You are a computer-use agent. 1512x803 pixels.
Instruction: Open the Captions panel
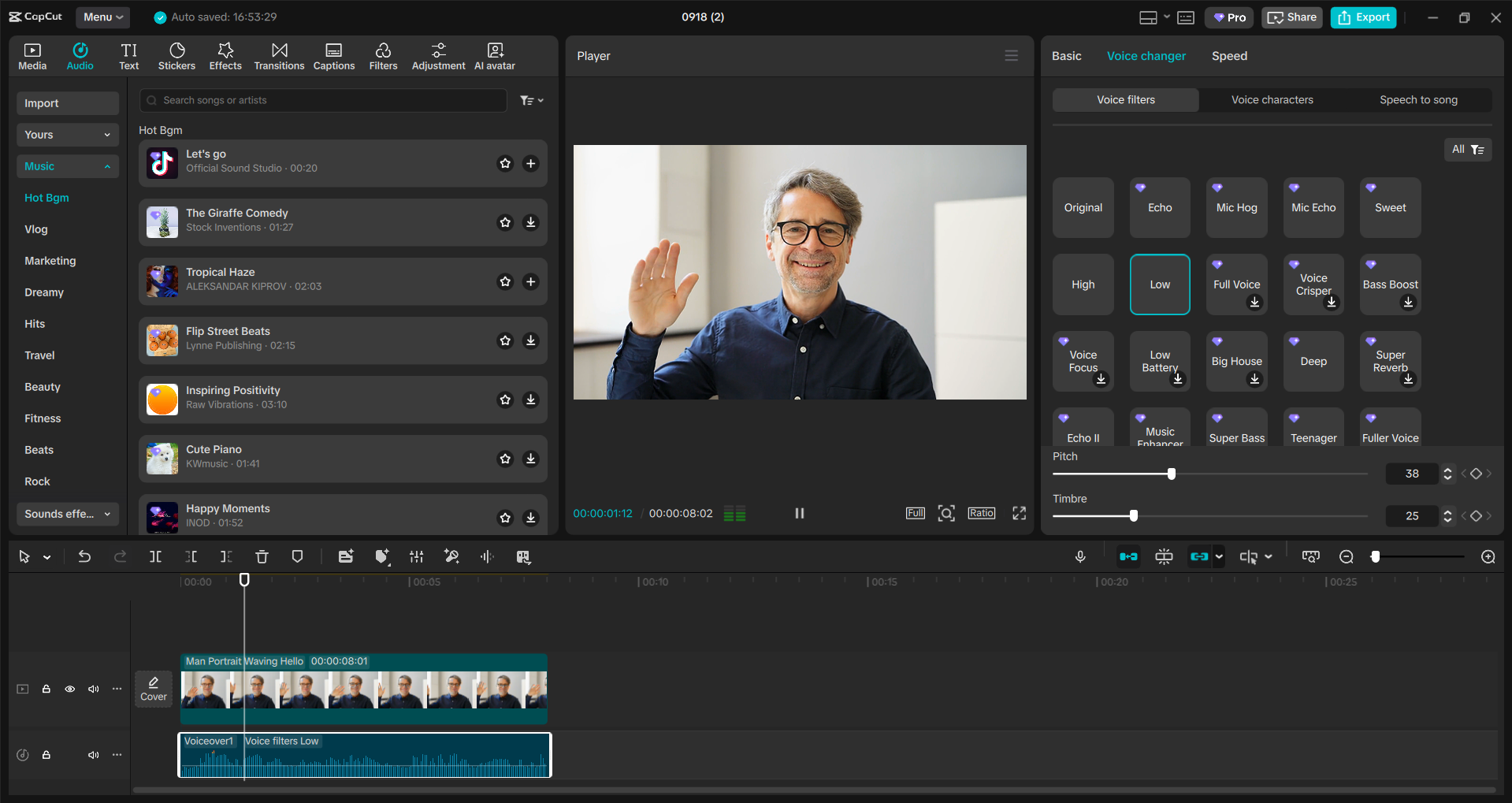(333, 55)
